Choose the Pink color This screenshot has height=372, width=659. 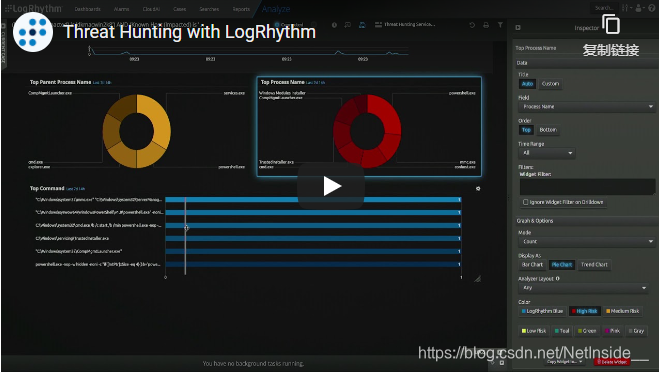(612, 331)
